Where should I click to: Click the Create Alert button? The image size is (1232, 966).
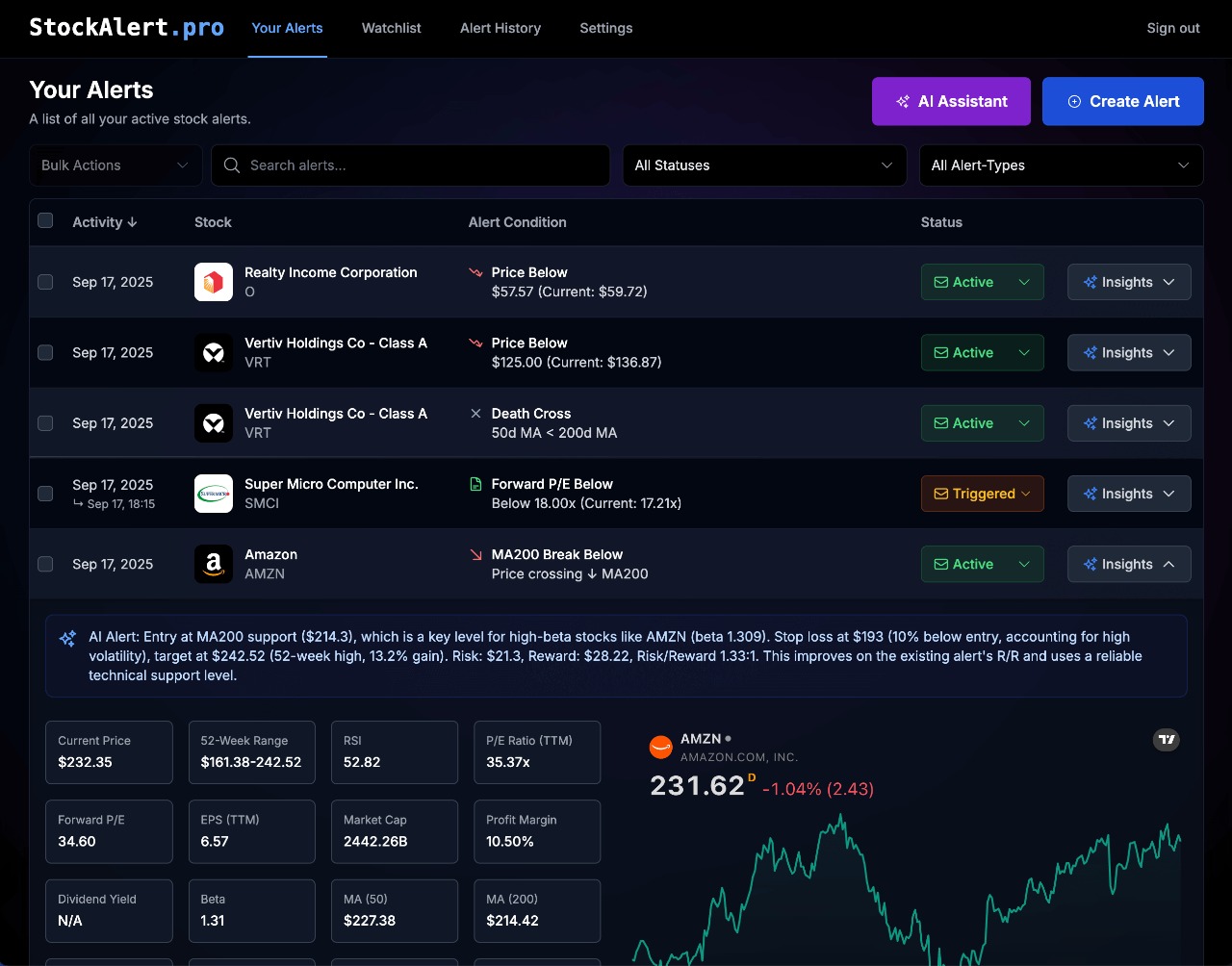(1122, 101)
